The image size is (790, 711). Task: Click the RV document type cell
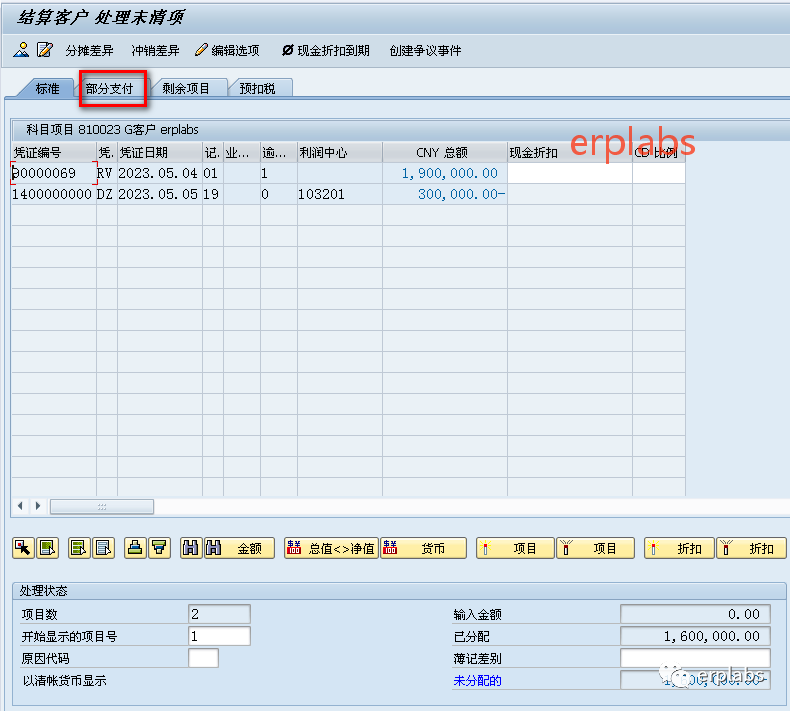tap(106, 173)
